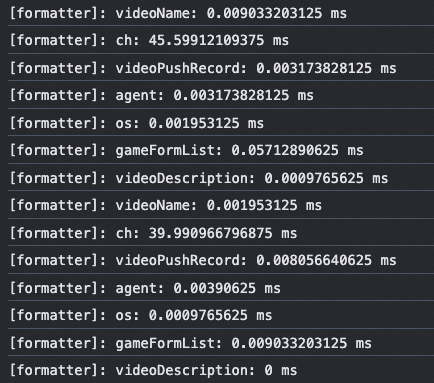Select the gameFormList 0.05712890625 ms line
Screen dimensions: 434x383
click(186, 150)
